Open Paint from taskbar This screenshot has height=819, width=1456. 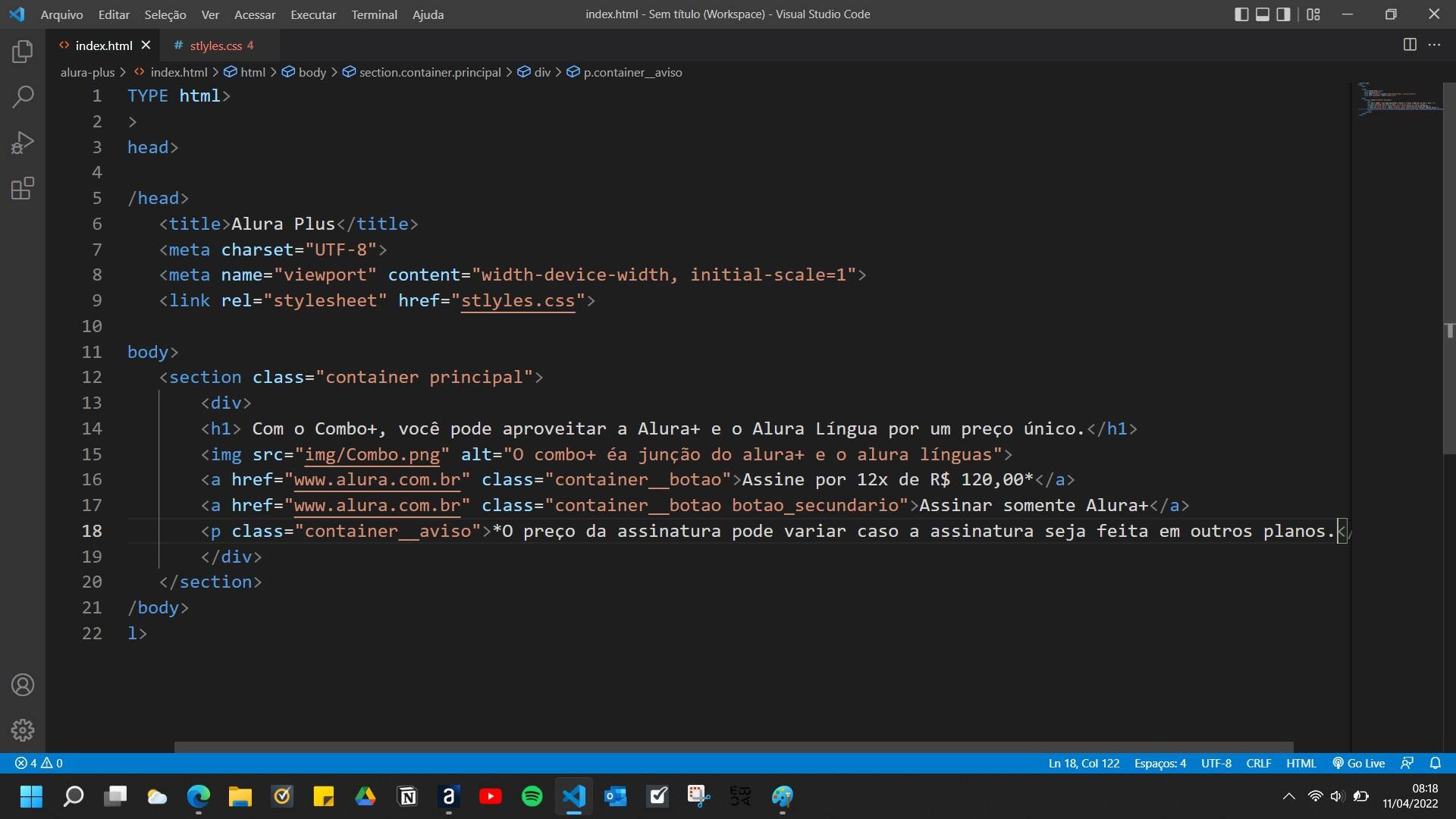783,796
